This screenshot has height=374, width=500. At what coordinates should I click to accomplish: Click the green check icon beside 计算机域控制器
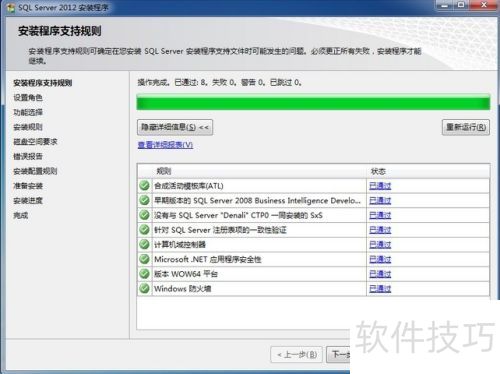click(144, 244)
